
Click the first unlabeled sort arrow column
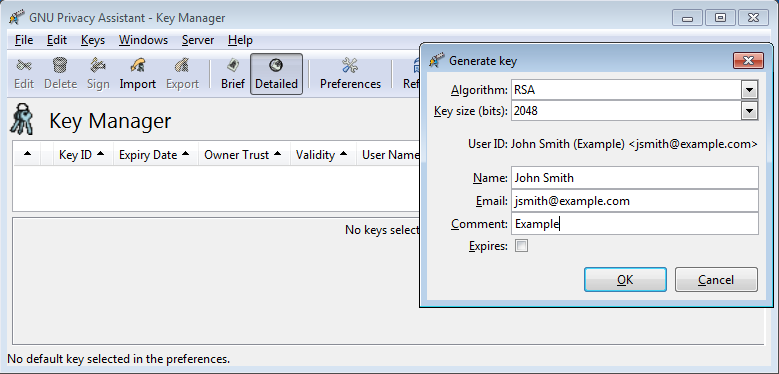pos(27,154)
